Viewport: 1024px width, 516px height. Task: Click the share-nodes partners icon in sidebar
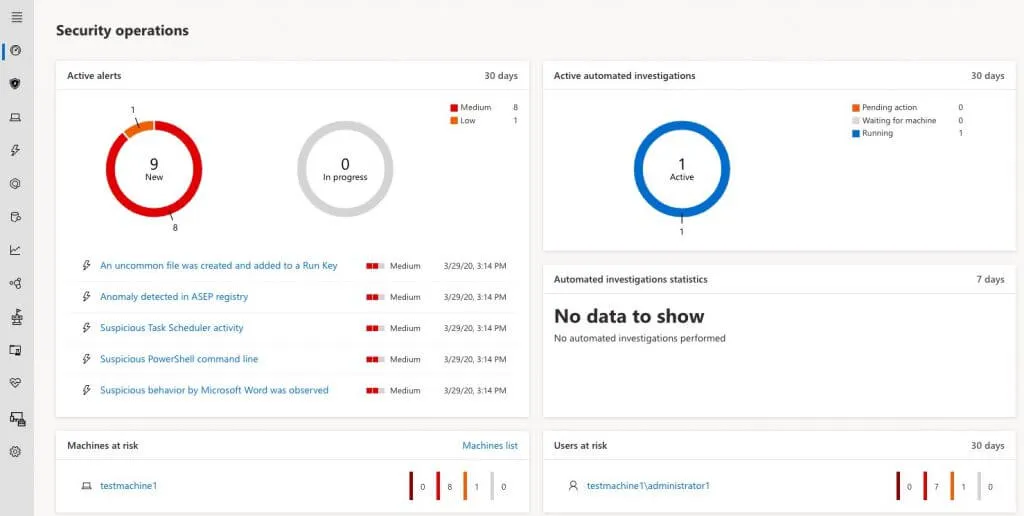tap(16, 283)
